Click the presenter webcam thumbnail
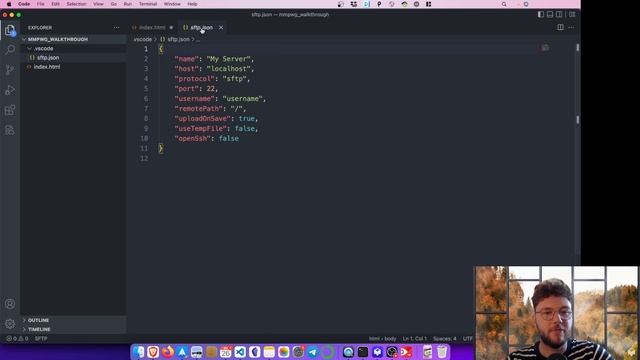640x360 pixels. click(556, 313)
